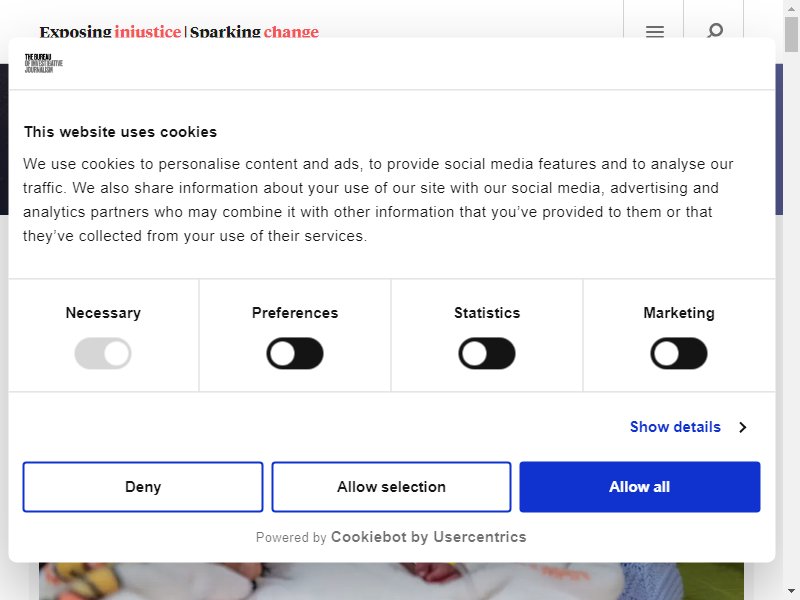Screen dimensions: 800x600
Task: Click the search magnifier icon
Action: click(715, 31)
